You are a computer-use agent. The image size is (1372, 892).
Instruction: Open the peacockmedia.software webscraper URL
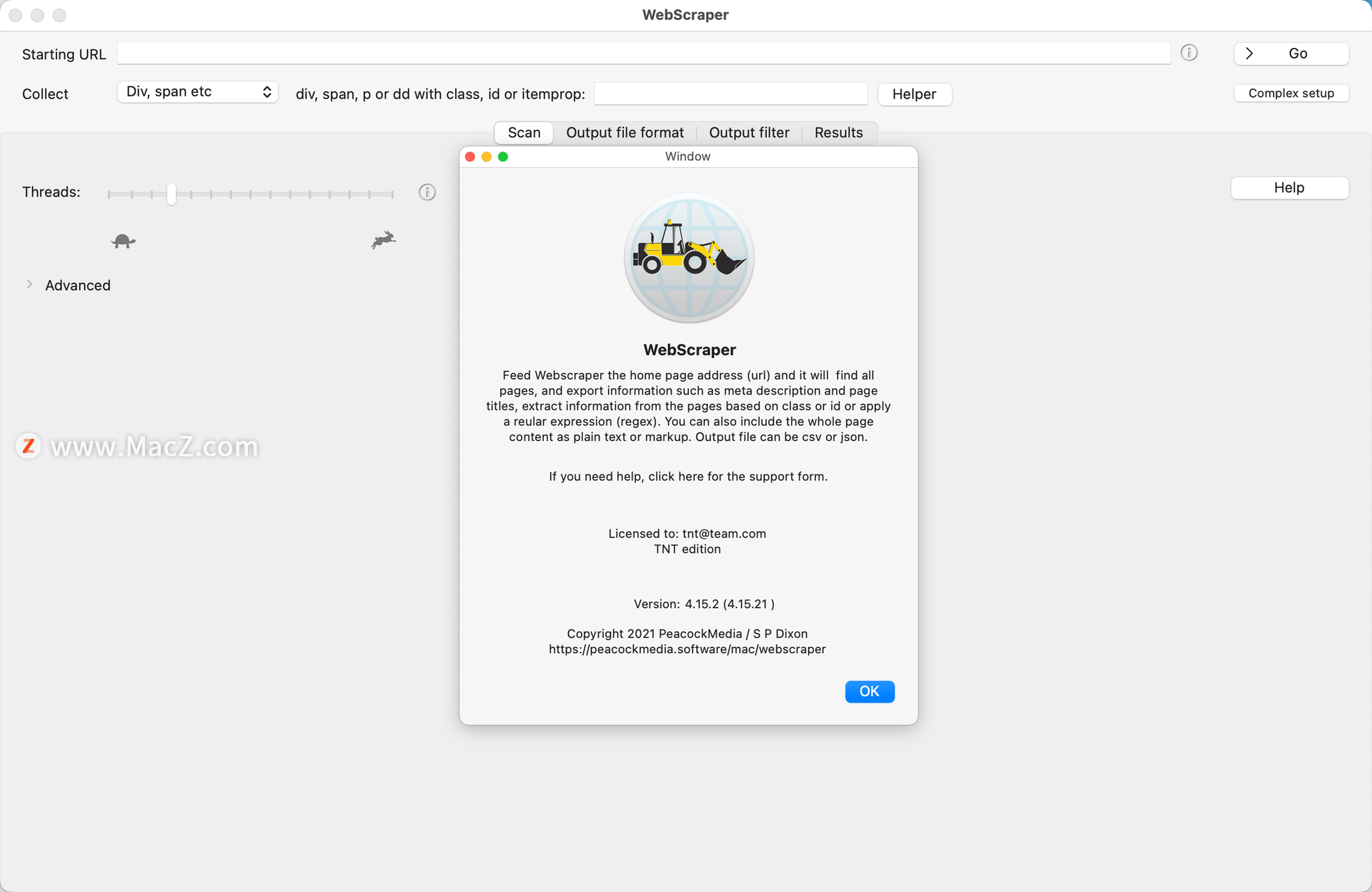(x=687, y=650)
